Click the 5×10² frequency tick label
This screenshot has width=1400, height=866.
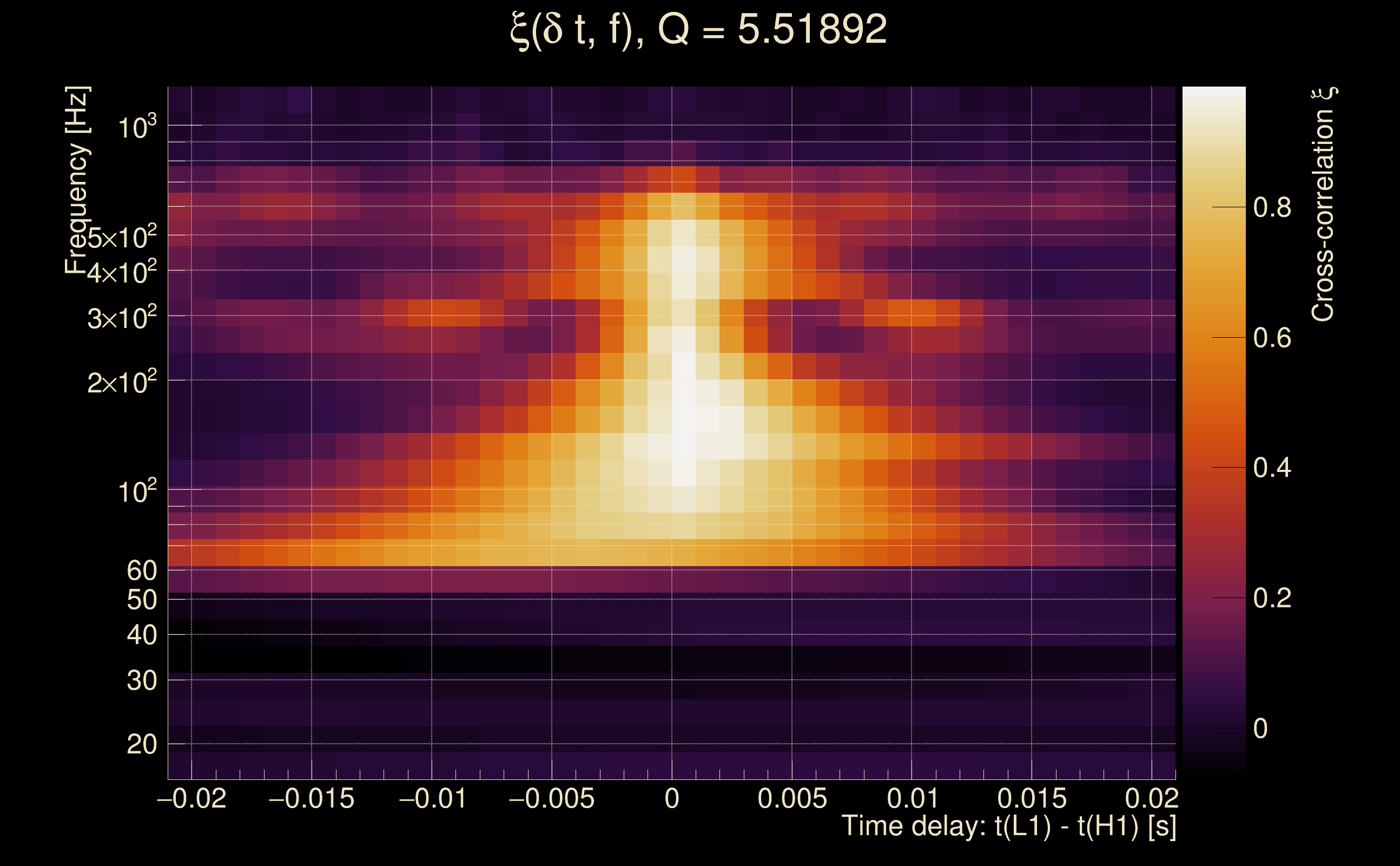[x=121, y=237]
